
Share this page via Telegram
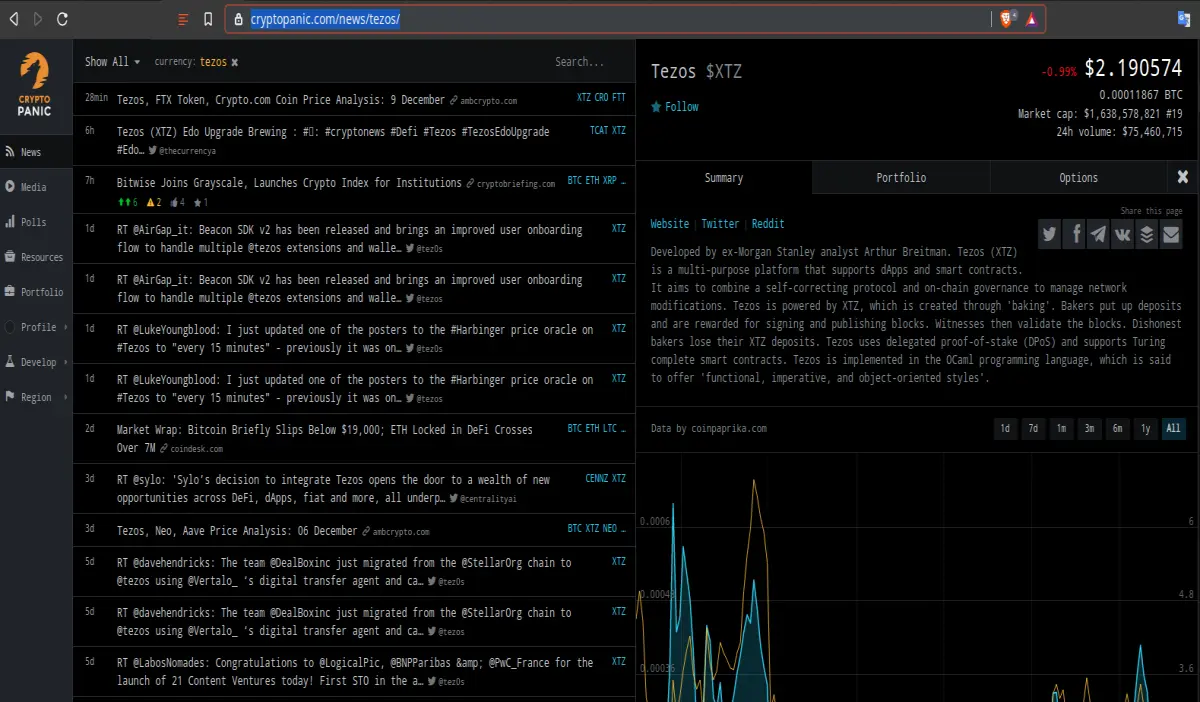pos(1098,235)
